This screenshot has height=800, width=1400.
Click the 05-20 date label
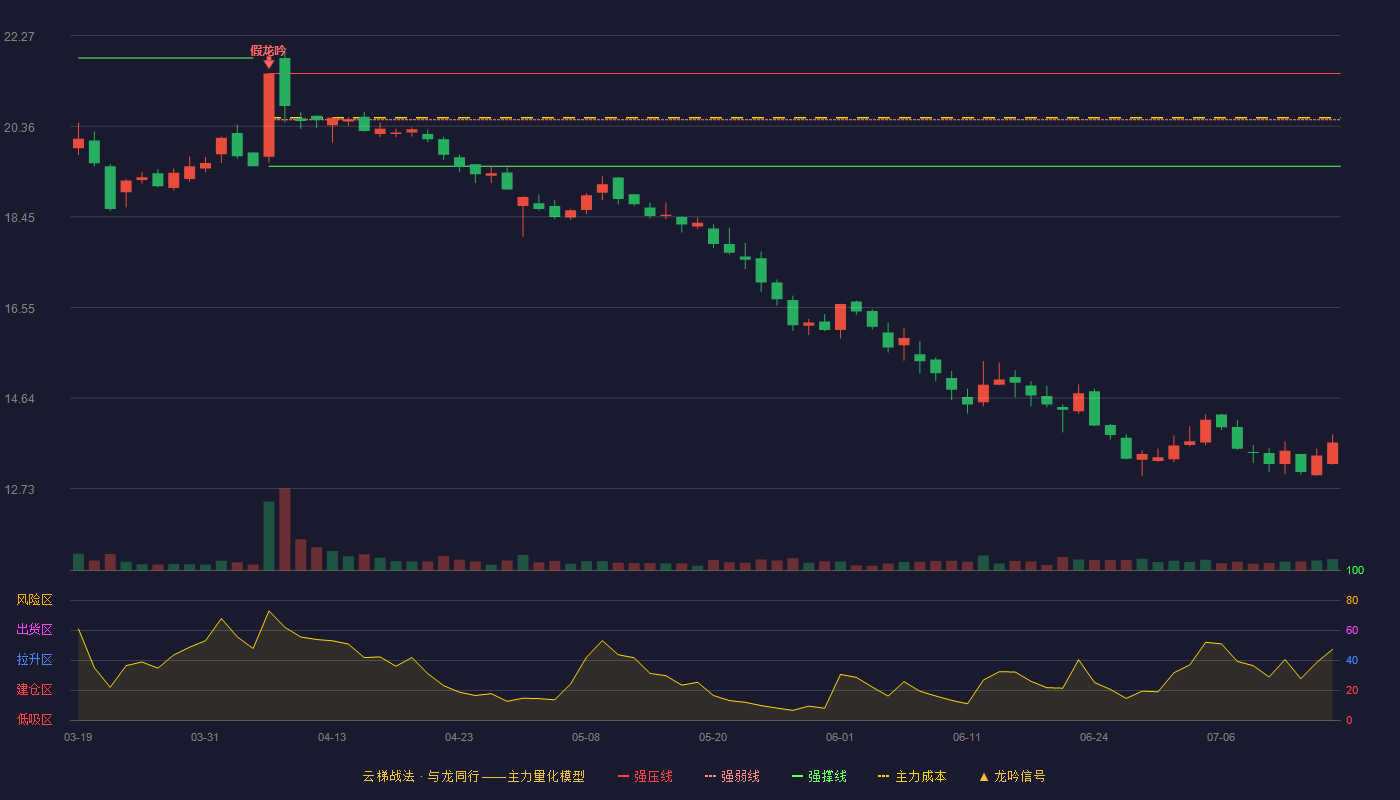click(713, 737)
